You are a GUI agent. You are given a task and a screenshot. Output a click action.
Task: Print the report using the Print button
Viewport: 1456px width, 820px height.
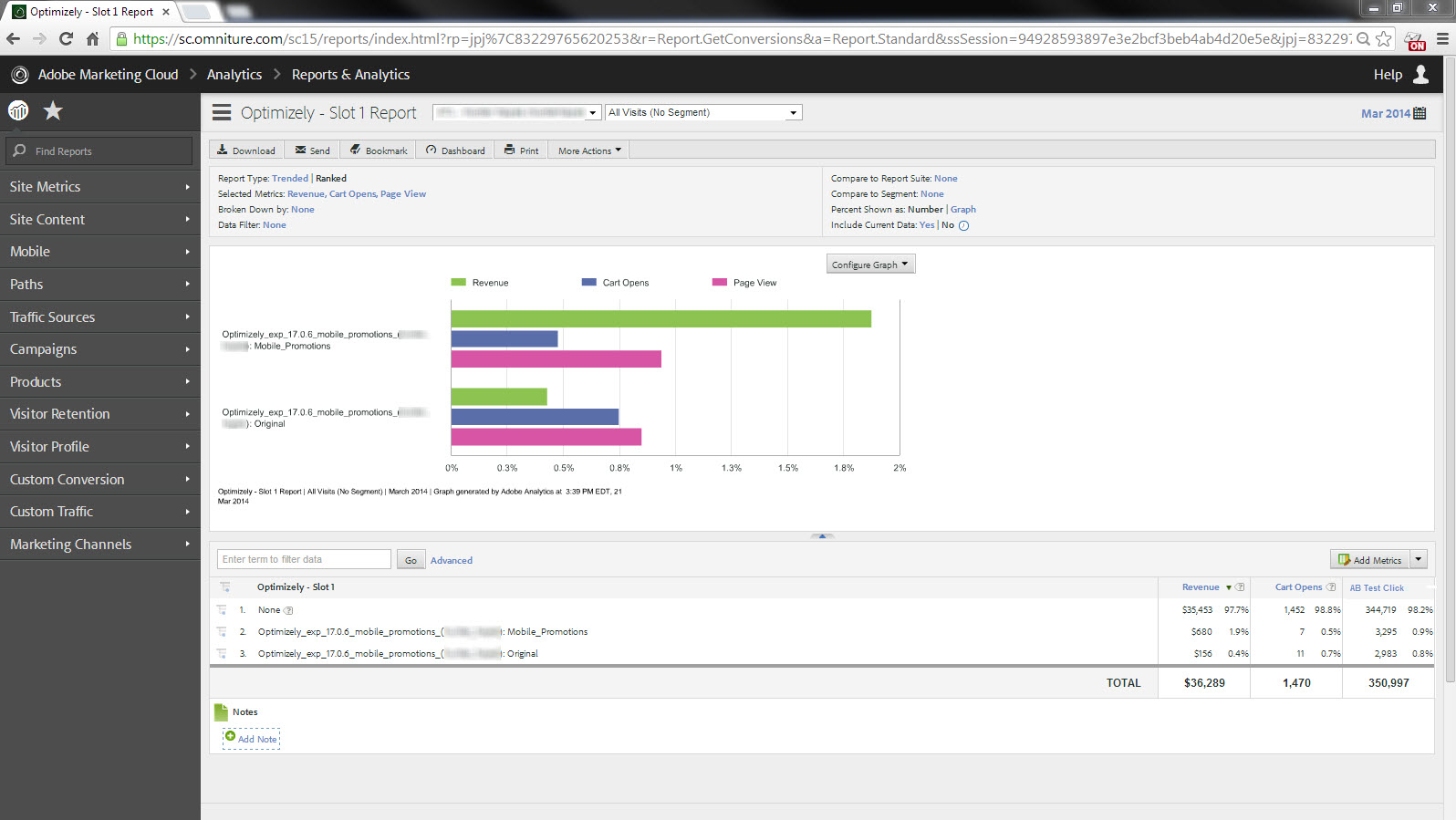click(521, 151)
